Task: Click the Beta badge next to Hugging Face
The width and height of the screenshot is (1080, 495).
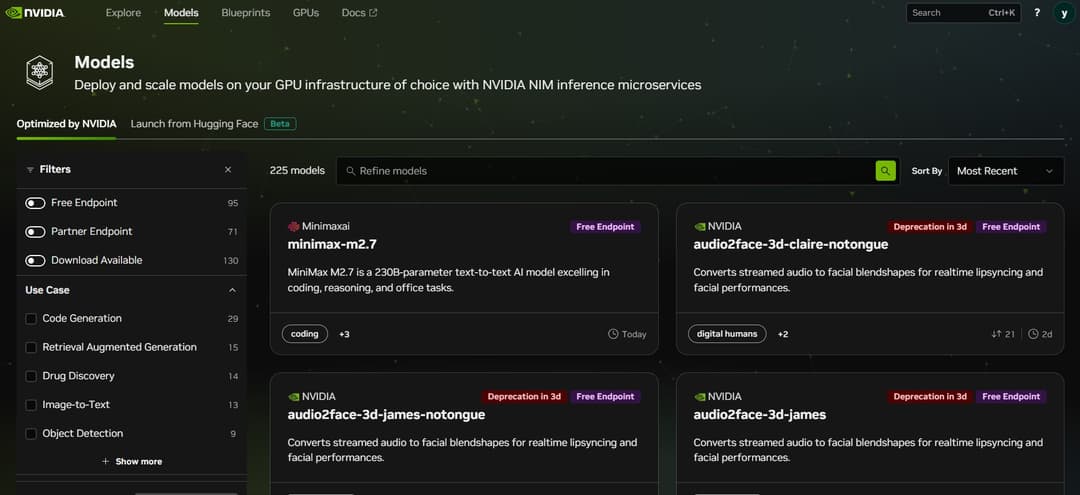Action: click(280, 124)
